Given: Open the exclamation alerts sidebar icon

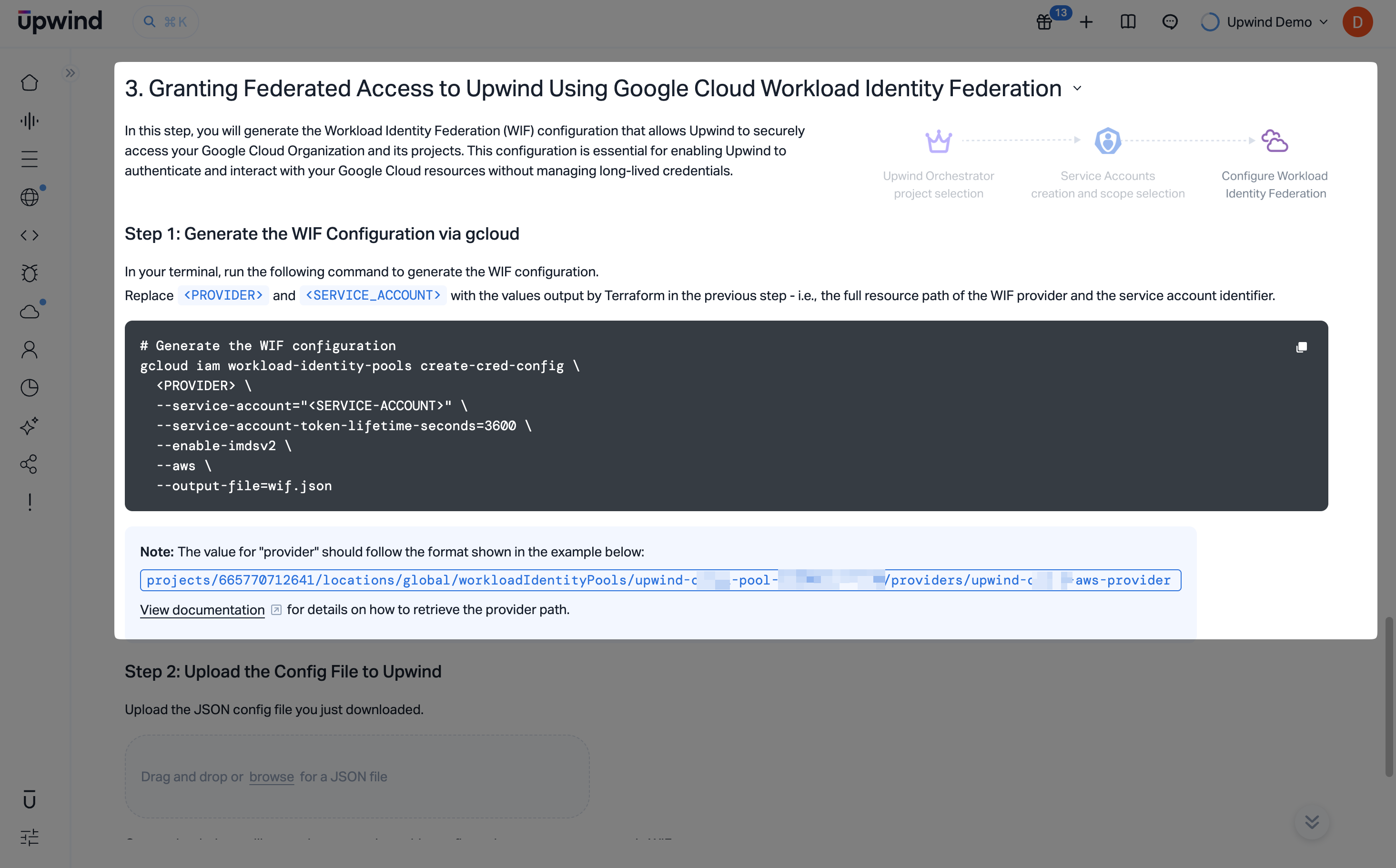Looking at the screenshot, I should 29,502.
